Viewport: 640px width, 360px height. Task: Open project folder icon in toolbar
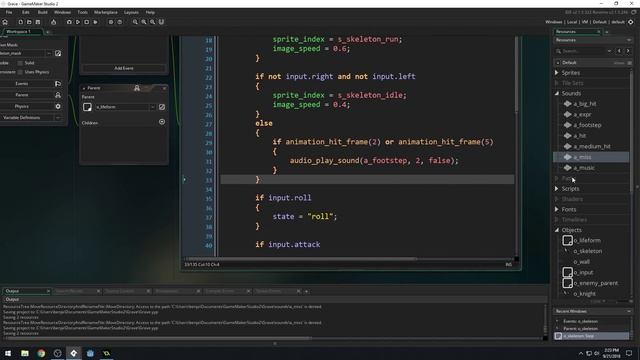[x=29, y=22]
